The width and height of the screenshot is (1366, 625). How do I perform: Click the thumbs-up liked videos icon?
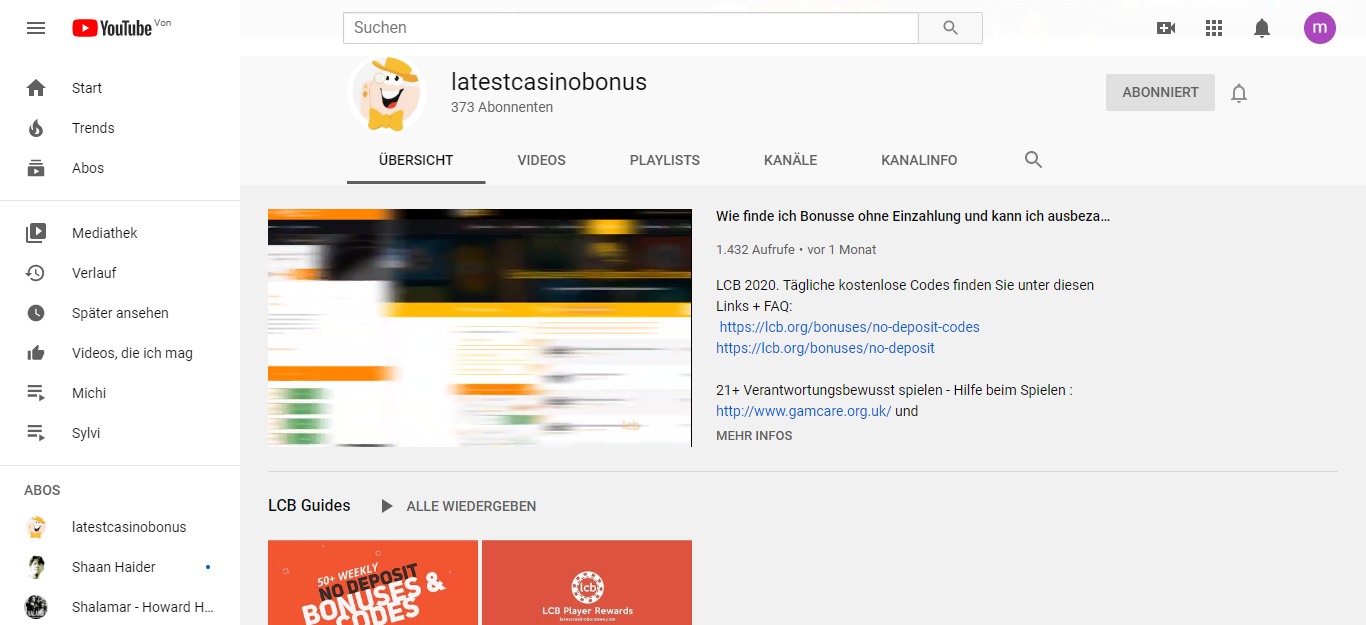(36, 353)
